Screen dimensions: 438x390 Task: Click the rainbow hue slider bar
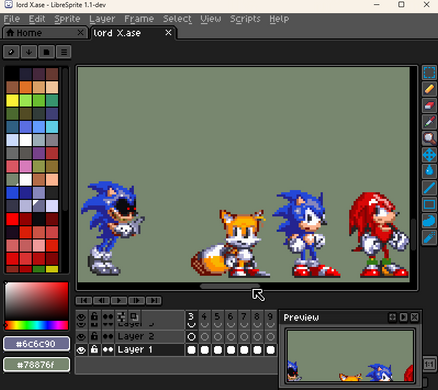(x=37, y=325)
